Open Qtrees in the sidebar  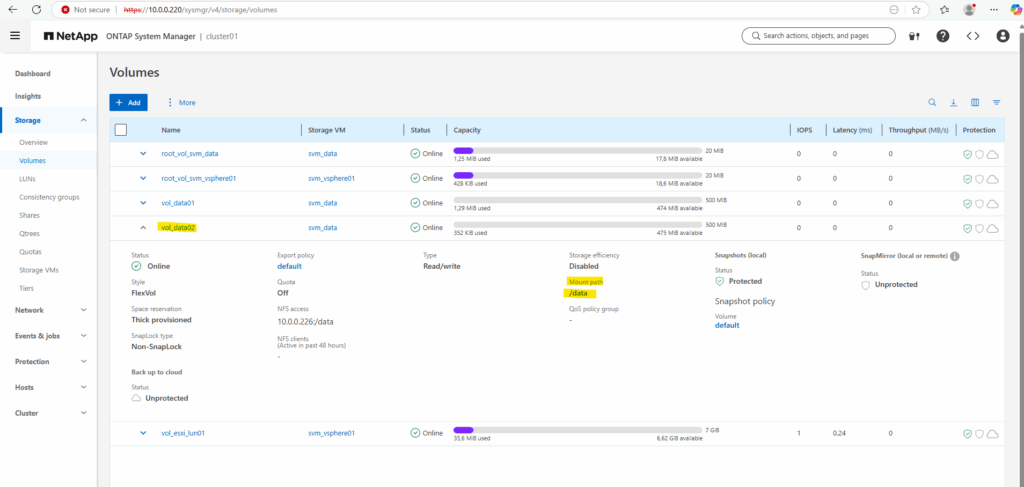tap(29, 233)
